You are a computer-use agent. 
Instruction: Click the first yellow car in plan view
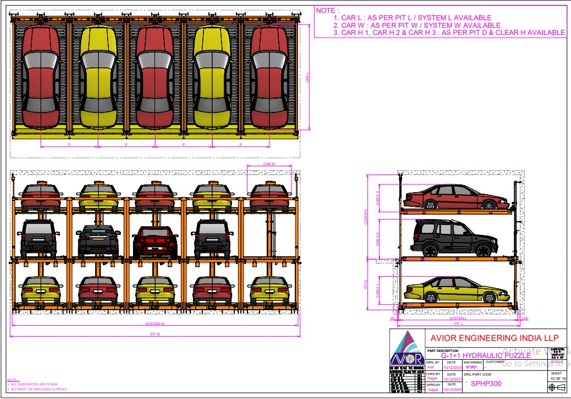pos(98,78)
